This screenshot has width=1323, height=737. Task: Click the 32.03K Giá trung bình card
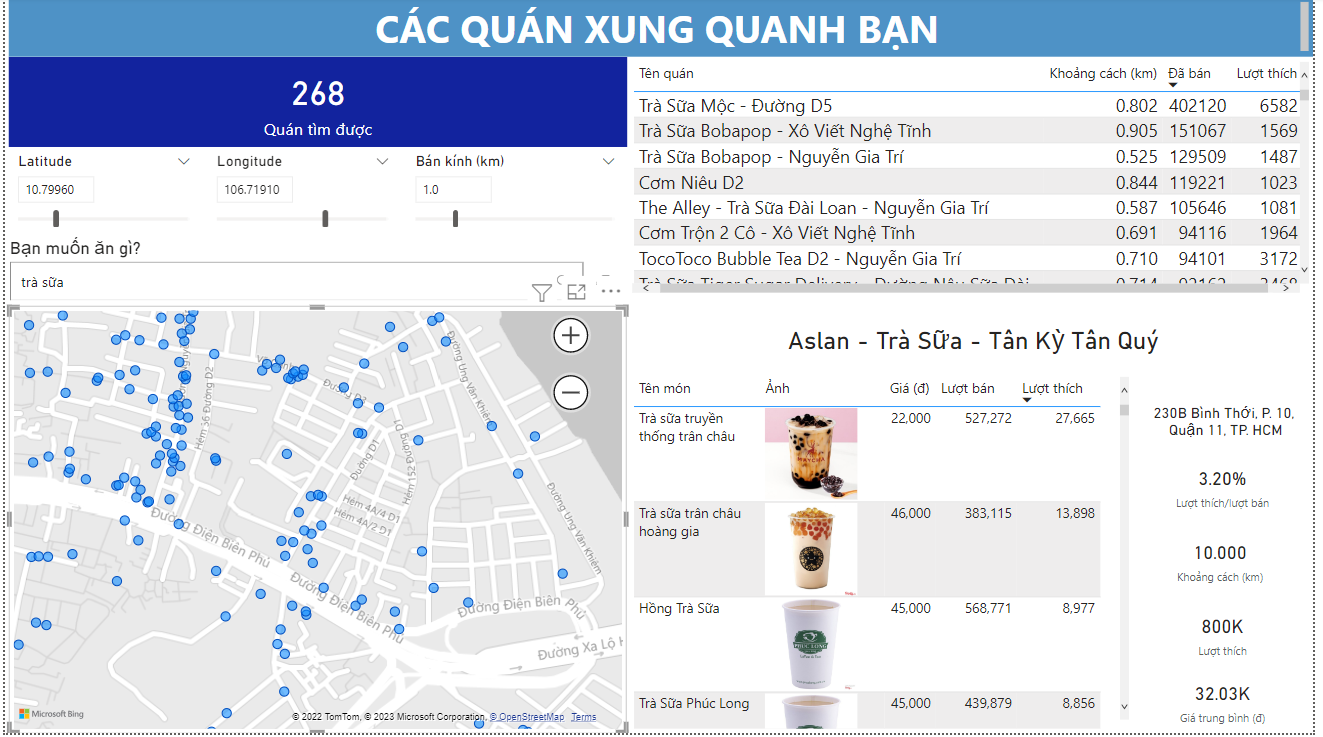[1222, 704]
